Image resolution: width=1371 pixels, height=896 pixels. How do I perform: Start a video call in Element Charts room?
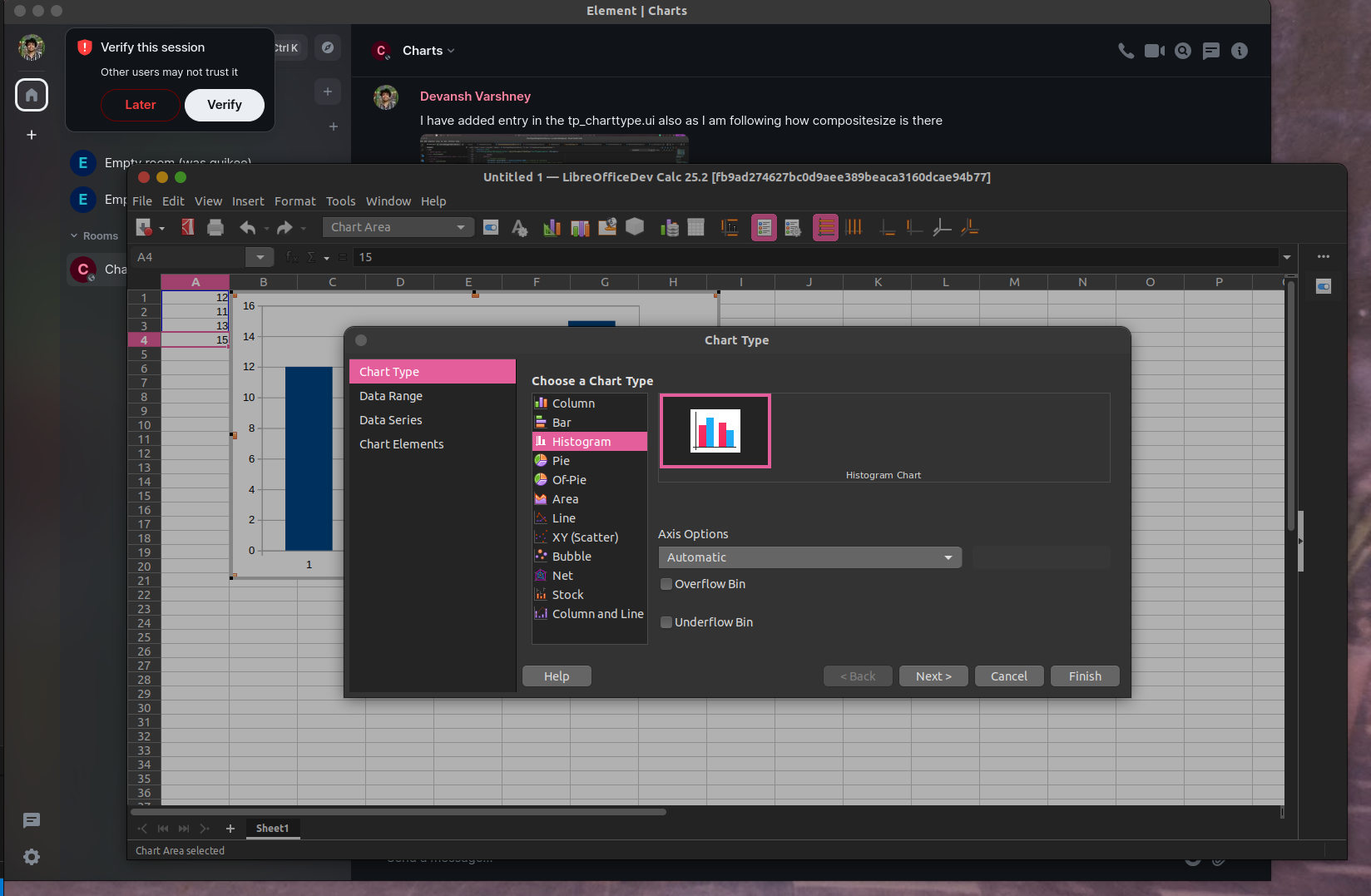[1155, 51]
